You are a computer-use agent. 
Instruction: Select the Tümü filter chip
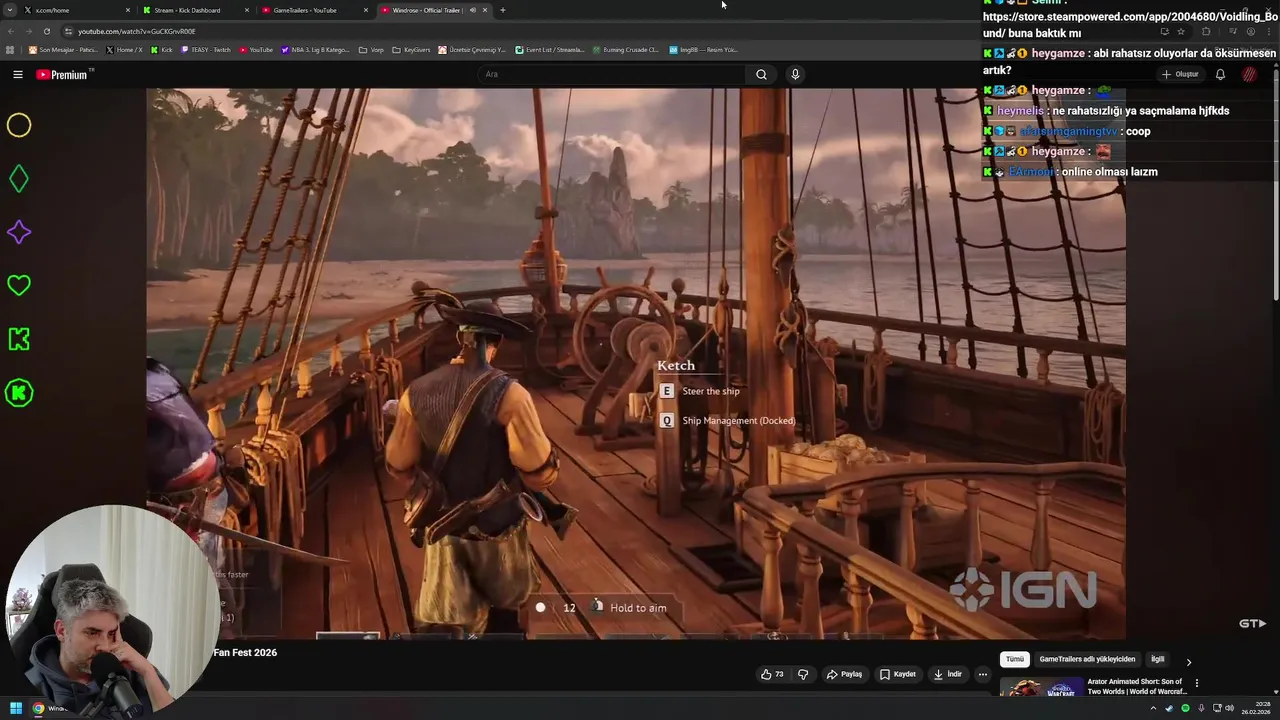click(x=1014, y=660)
